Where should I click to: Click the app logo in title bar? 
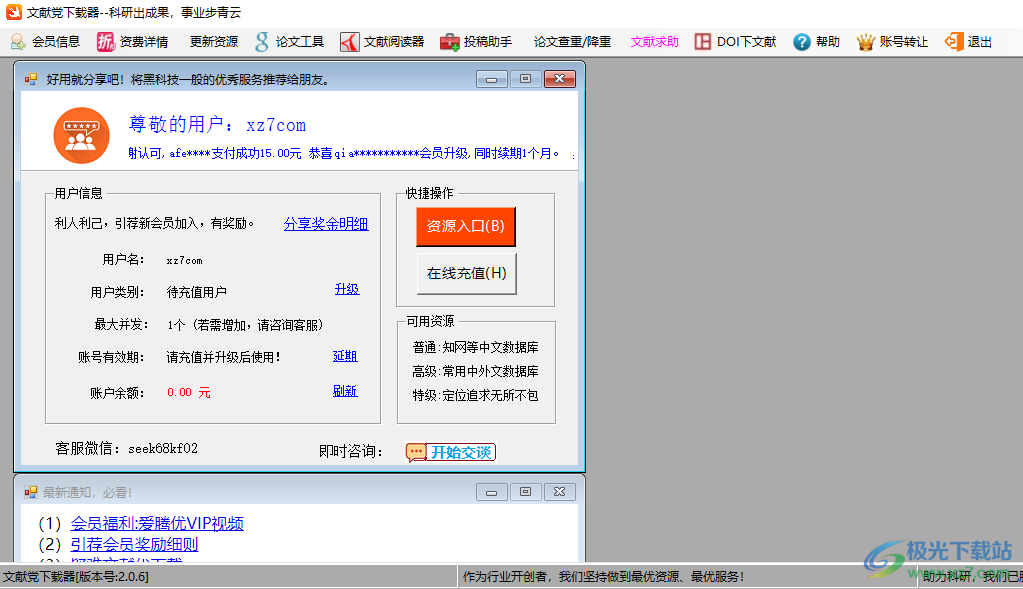14,12
